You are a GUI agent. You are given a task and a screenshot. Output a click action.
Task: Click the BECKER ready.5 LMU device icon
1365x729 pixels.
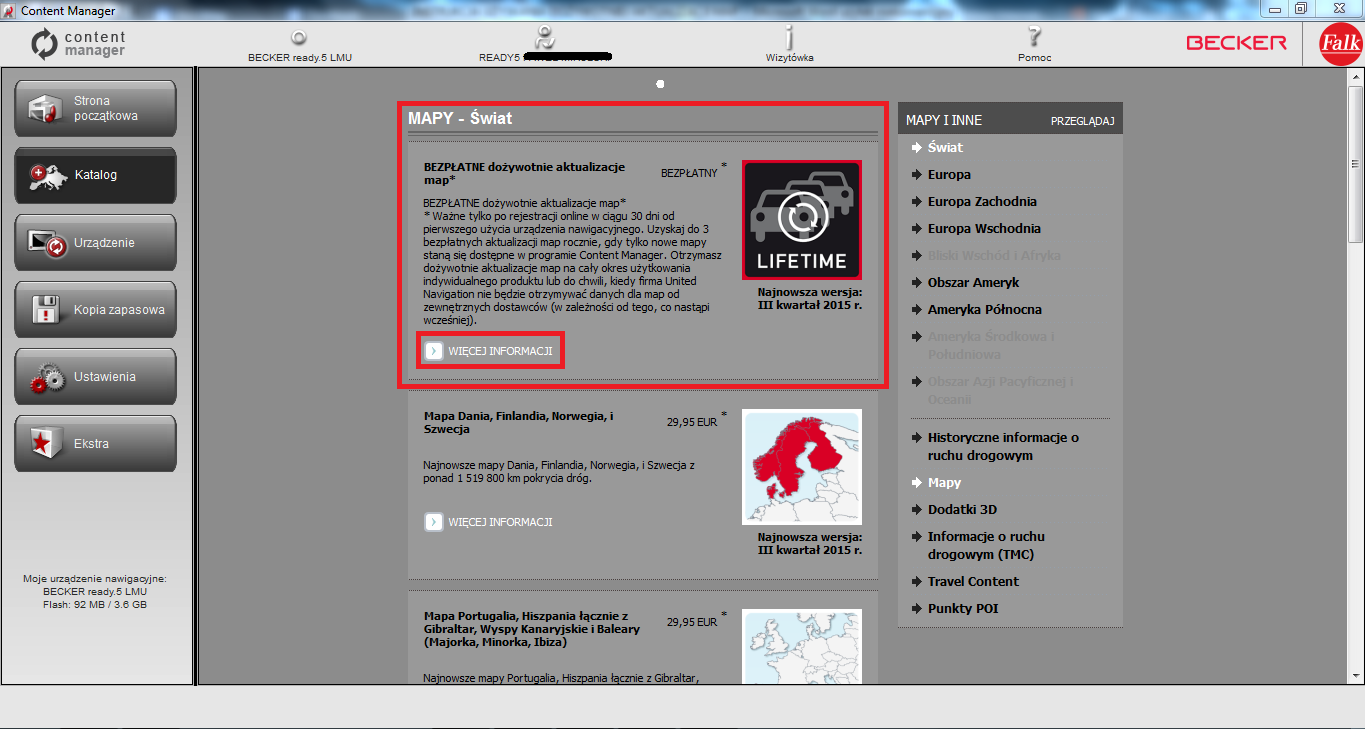click(x=298, y=40)
